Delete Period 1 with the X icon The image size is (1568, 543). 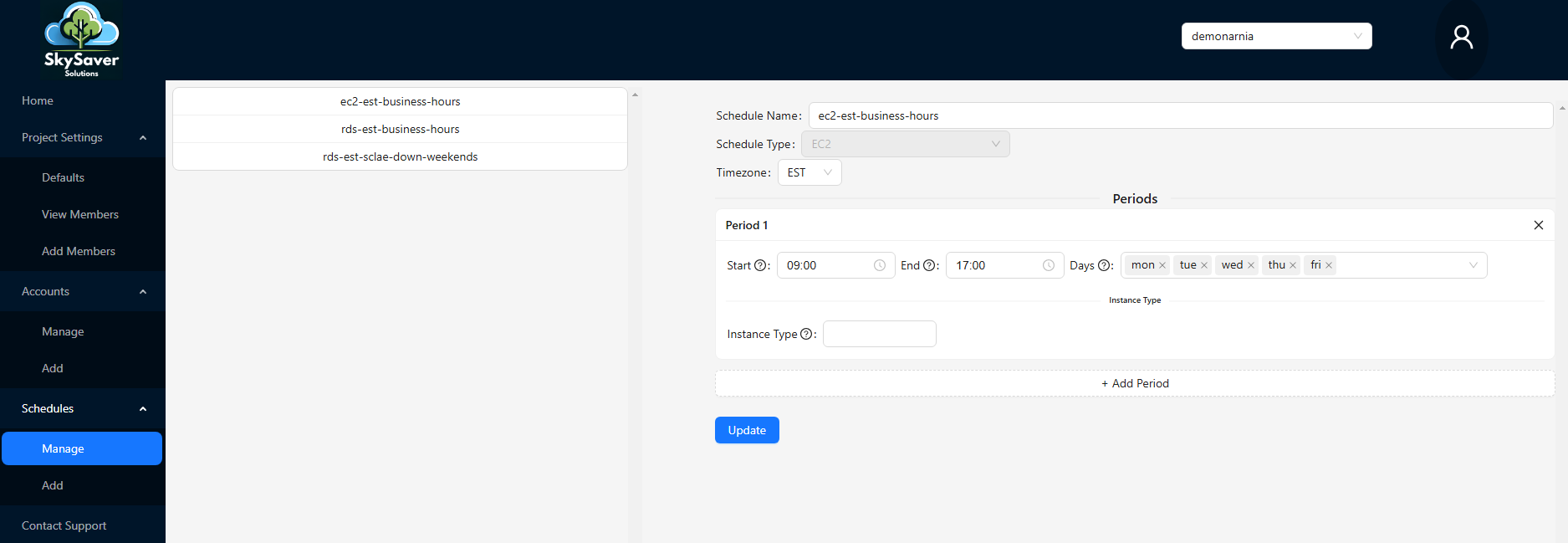point(1539,225)
